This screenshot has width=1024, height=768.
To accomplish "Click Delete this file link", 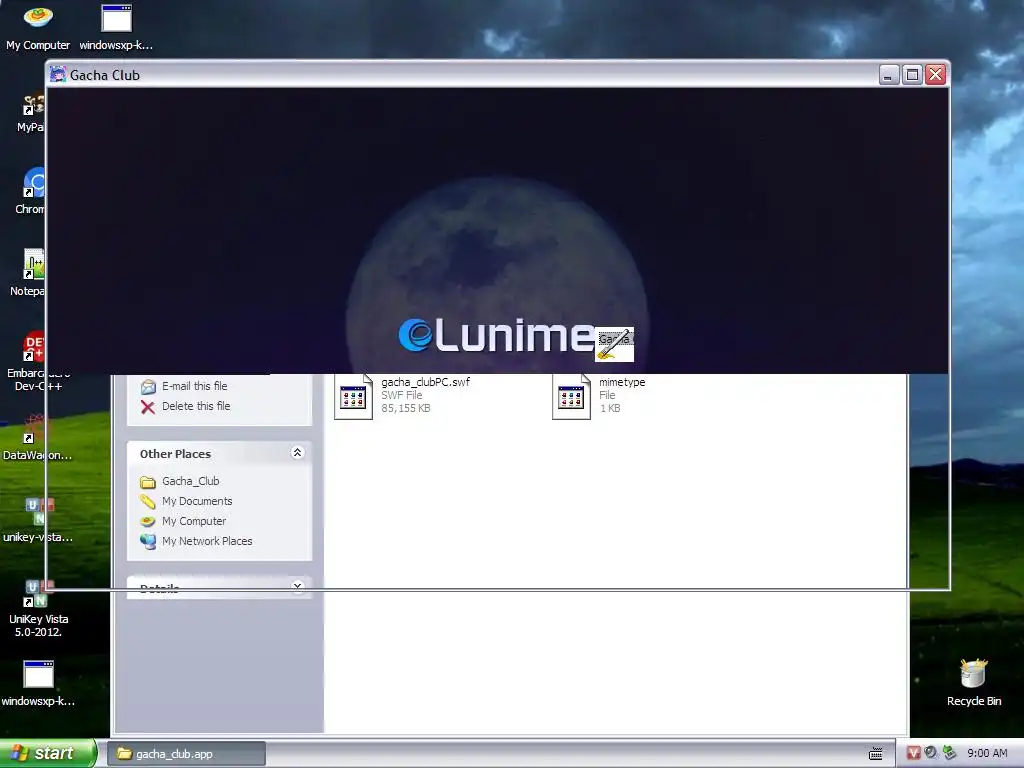I will 196,406.
